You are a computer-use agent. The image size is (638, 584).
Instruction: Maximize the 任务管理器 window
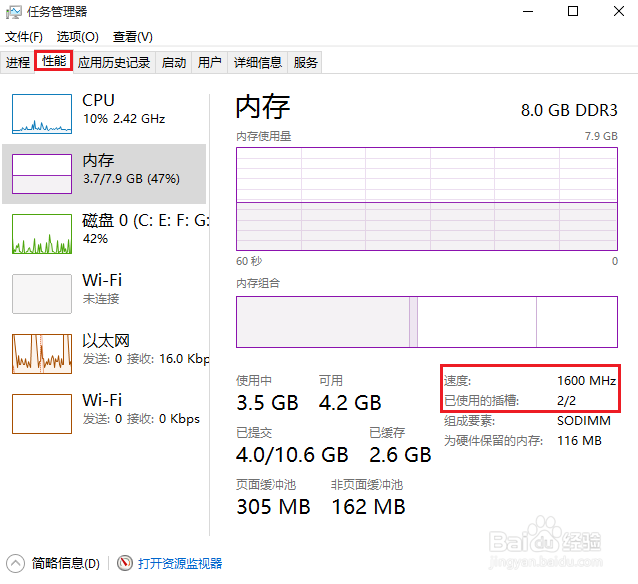point(573,11)
